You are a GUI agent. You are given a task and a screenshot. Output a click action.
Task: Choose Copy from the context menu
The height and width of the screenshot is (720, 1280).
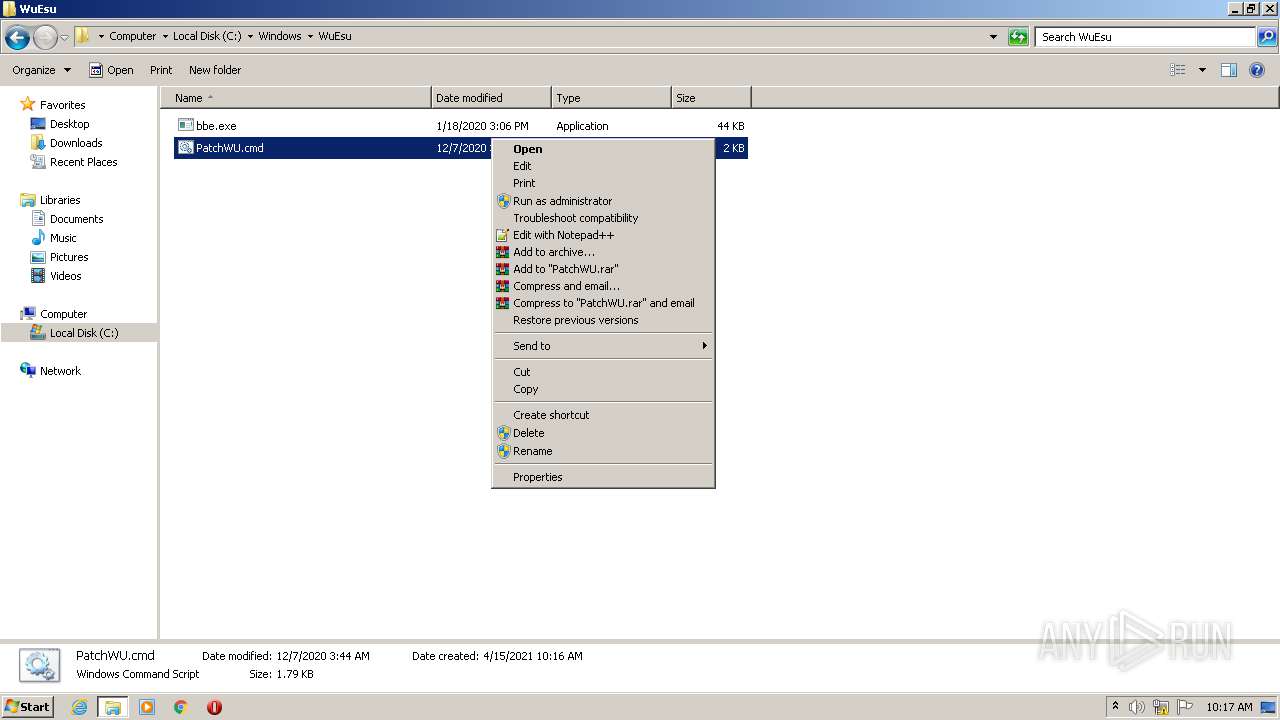point(603,389)
